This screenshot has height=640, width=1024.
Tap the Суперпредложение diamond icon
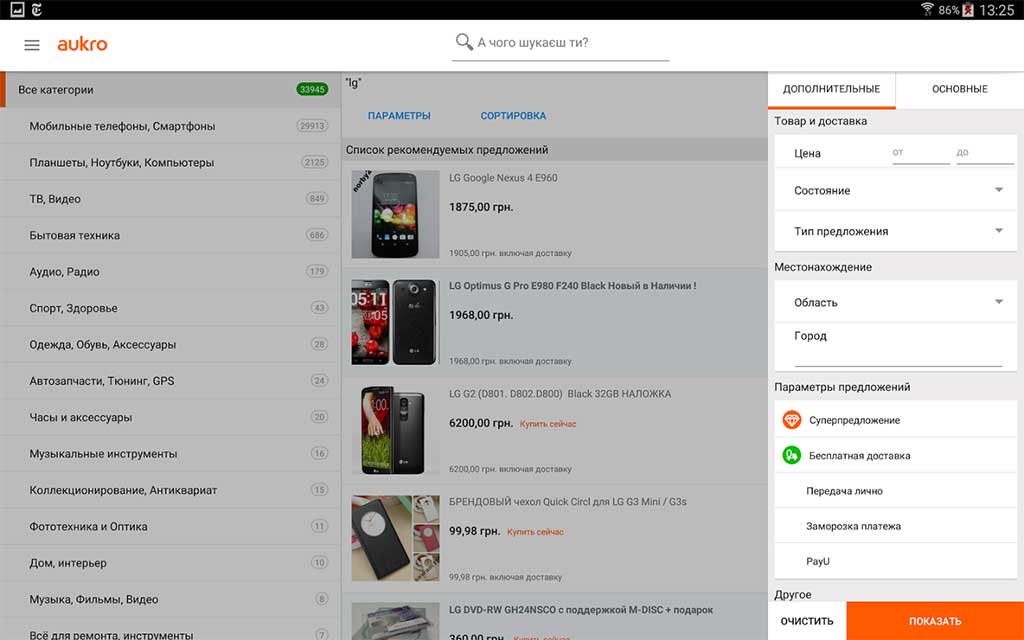(x=792, y=420)
